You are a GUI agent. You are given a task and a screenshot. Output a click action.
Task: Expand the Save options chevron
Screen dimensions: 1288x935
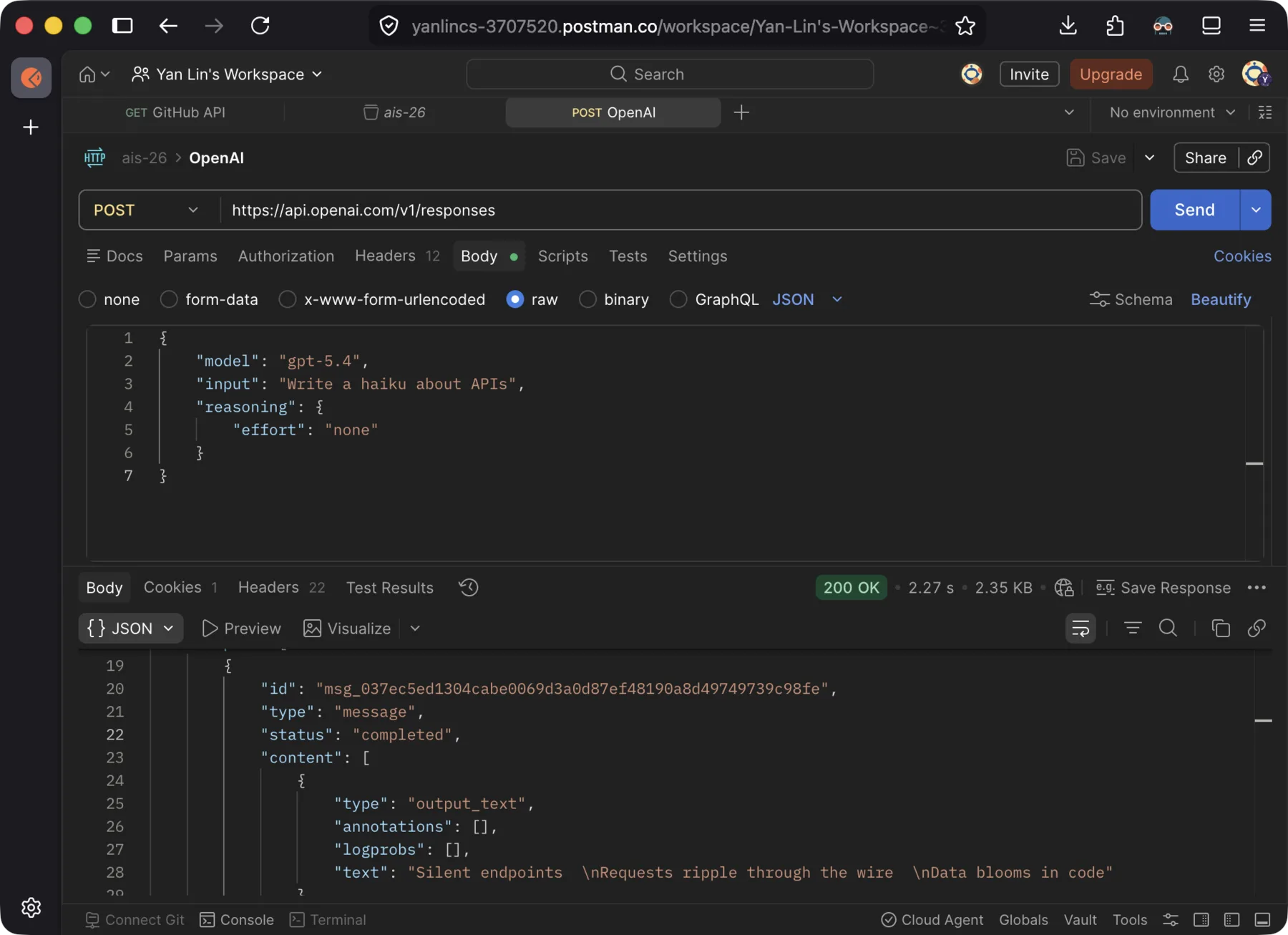[1150, 158]
